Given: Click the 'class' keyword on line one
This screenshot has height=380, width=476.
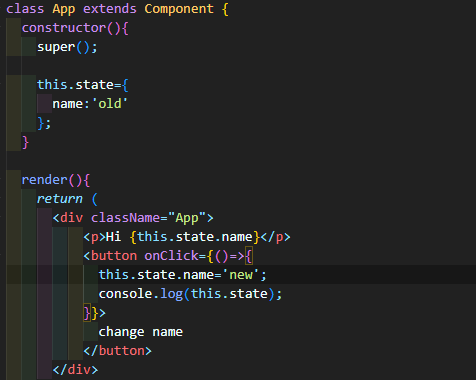Looking at the screenshot, I should click(x=25, y=9).
